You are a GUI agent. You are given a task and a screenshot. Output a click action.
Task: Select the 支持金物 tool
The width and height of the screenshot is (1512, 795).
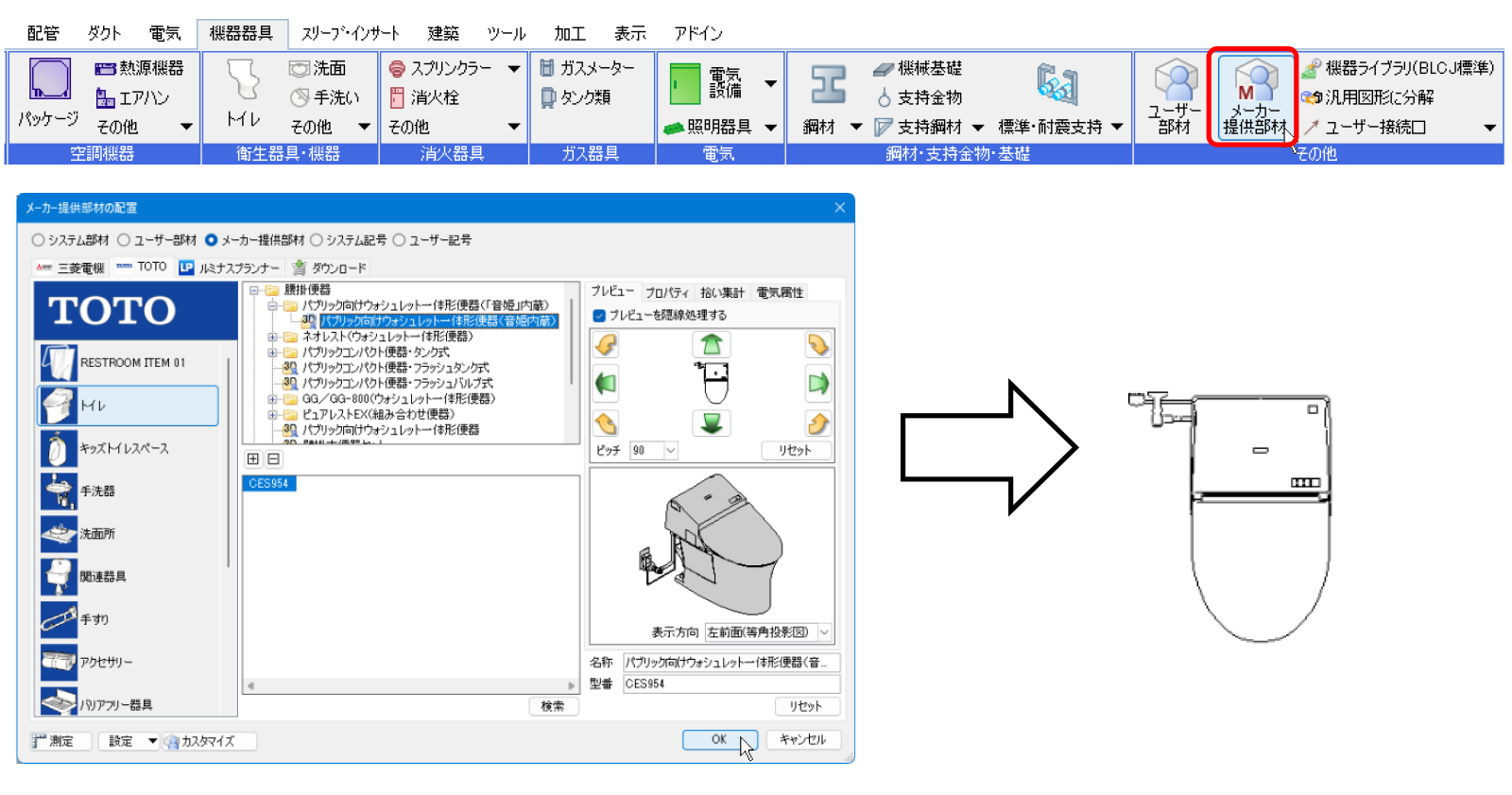click(919, 97)
